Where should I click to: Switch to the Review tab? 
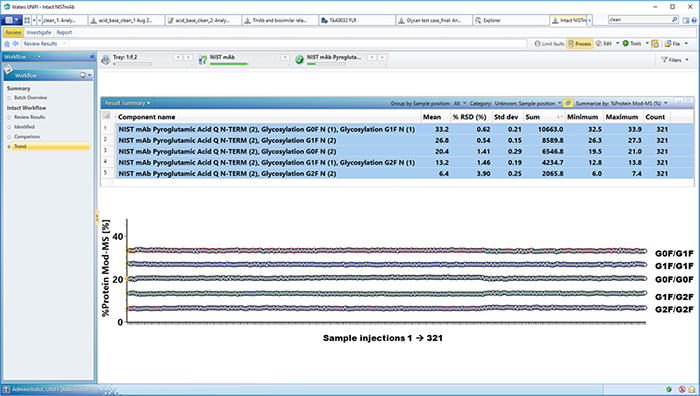(x=13, y=32)
